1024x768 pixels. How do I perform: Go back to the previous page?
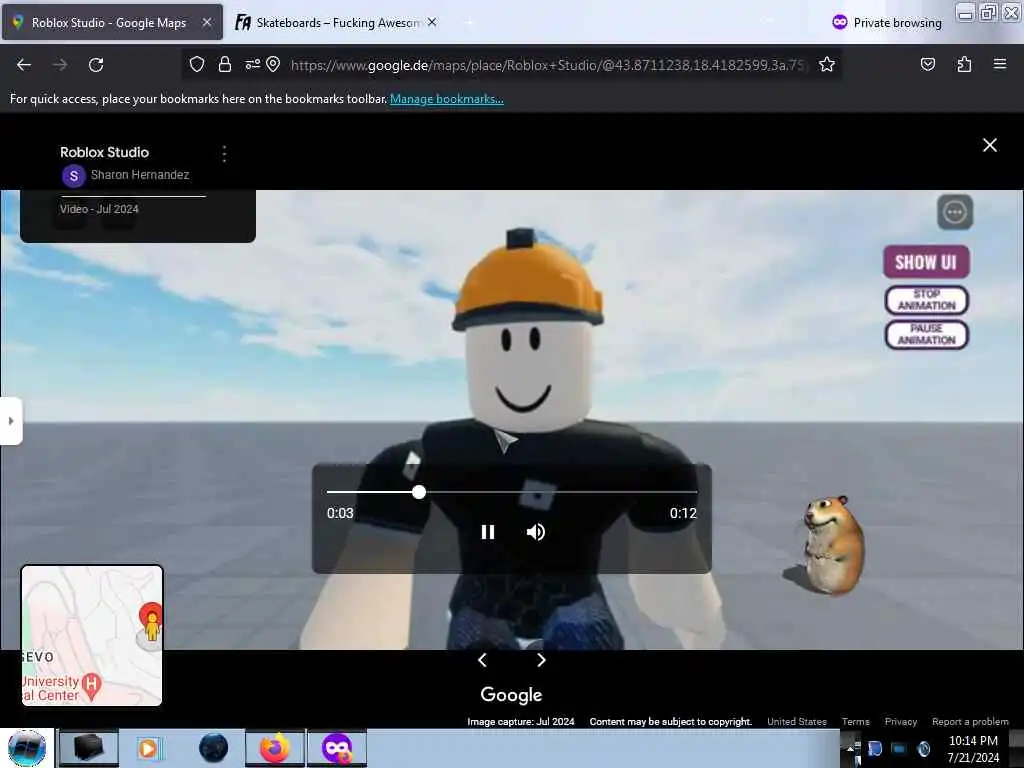pos(24,65)
